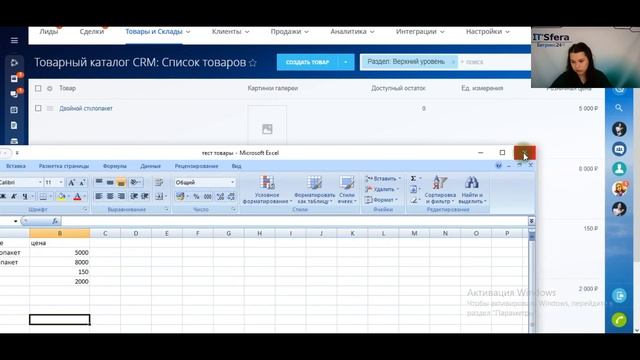The width and height of the screenshot is (640, 360).
Task: Open Двойной стеклопакет product link
Action: [x=86, y=109]
